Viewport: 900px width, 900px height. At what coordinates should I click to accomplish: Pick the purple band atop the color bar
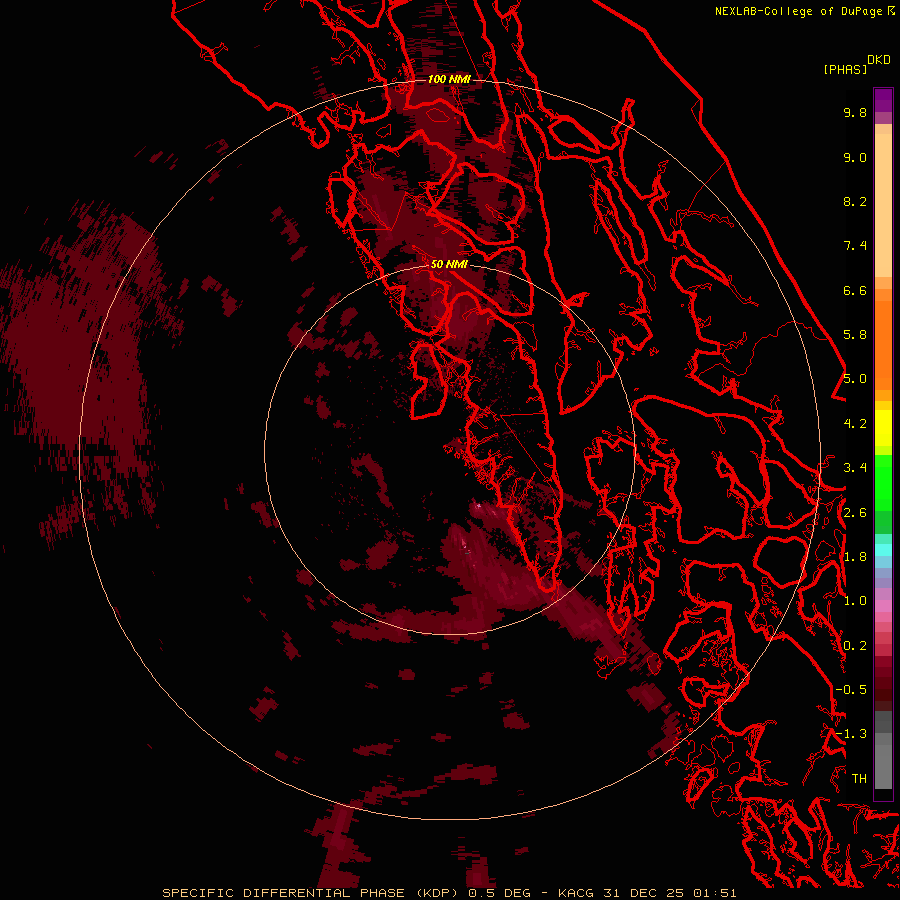pyautogui.click(x=883, y=100)
